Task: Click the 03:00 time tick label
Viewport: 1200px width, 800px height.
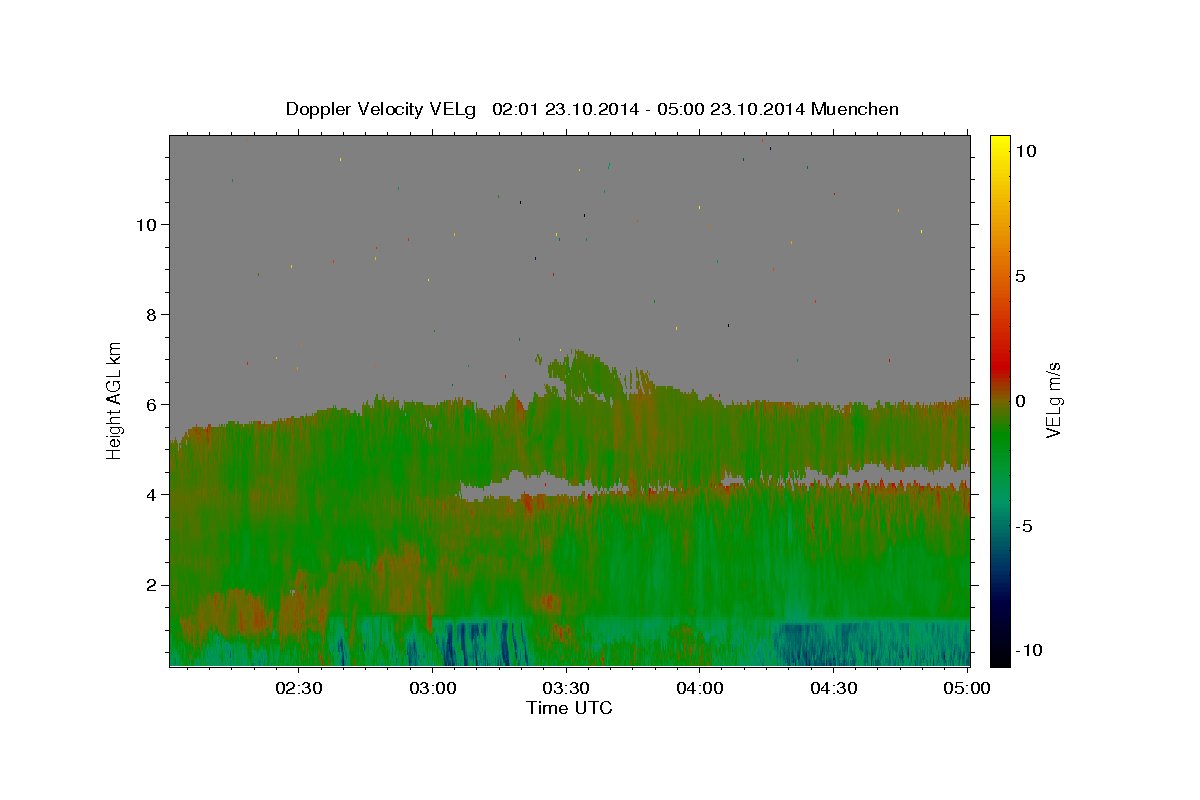Action: pyautogui.click(x=432, y=688)
